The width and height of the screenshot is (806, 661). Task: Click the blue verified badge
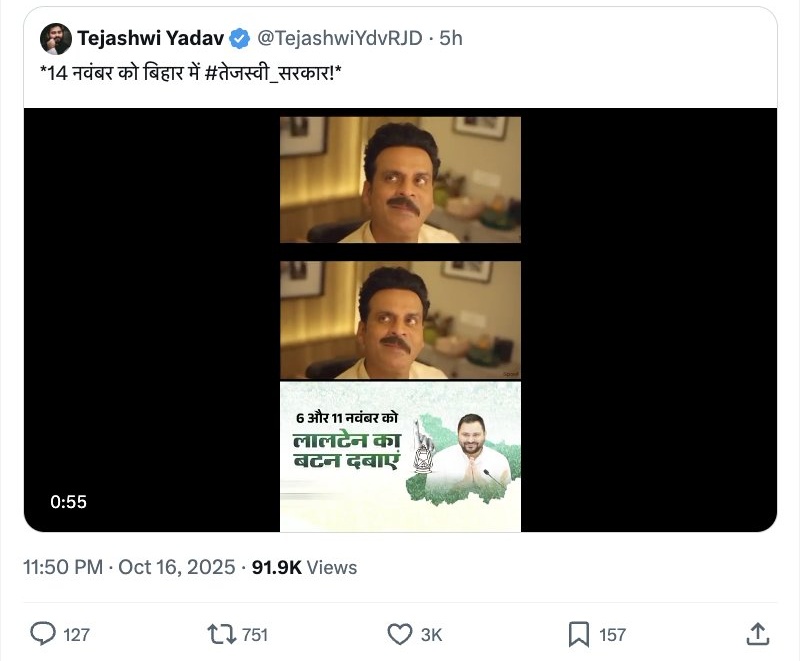(240, 39)
